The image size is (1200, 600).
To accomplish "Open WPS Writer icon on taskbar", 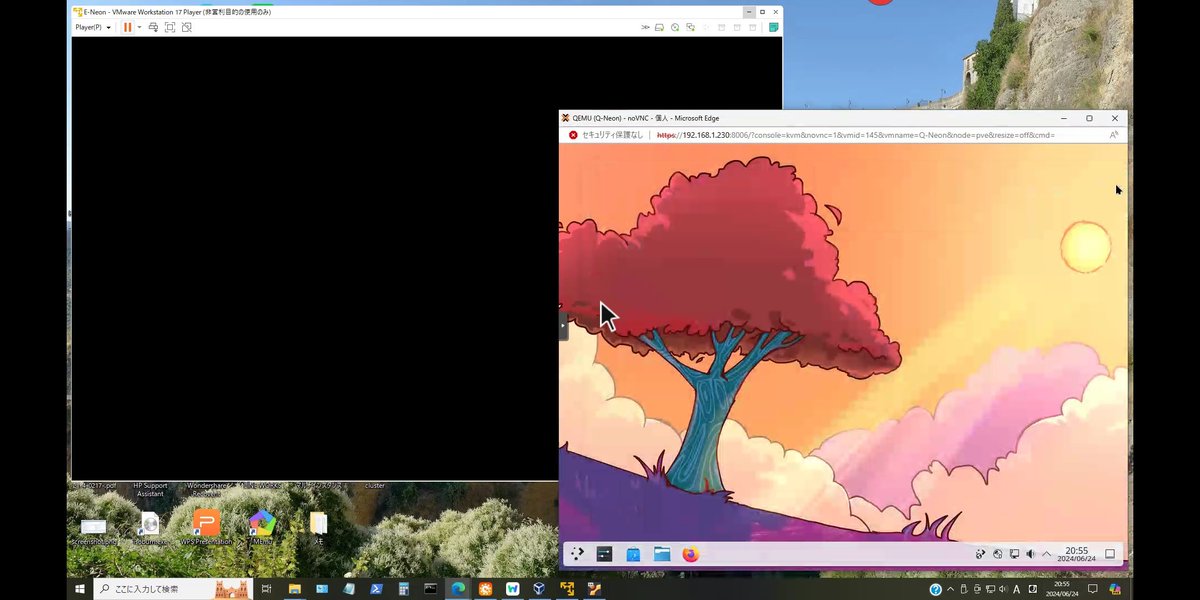I will [513, 589].
